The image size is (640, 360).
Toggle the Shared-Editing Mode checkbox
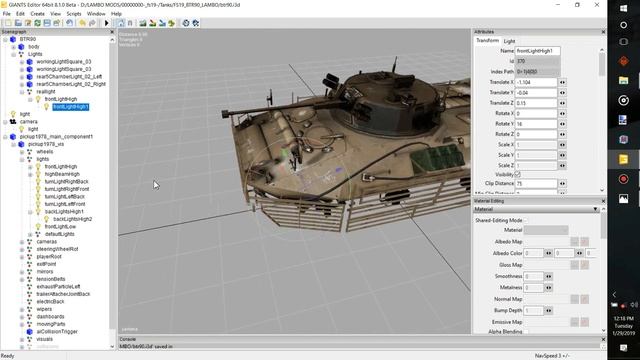[526, 220]
